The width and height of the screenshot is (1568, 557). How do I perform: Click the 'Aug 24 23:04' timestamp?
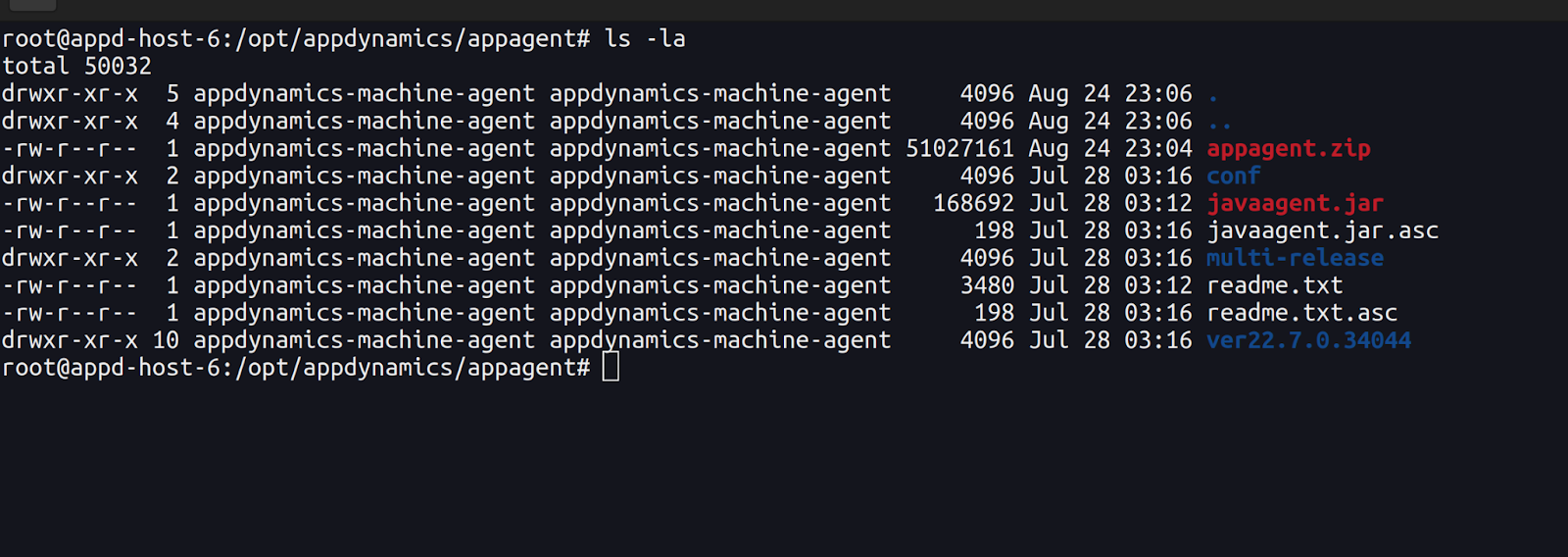[x=1110, y=149]
